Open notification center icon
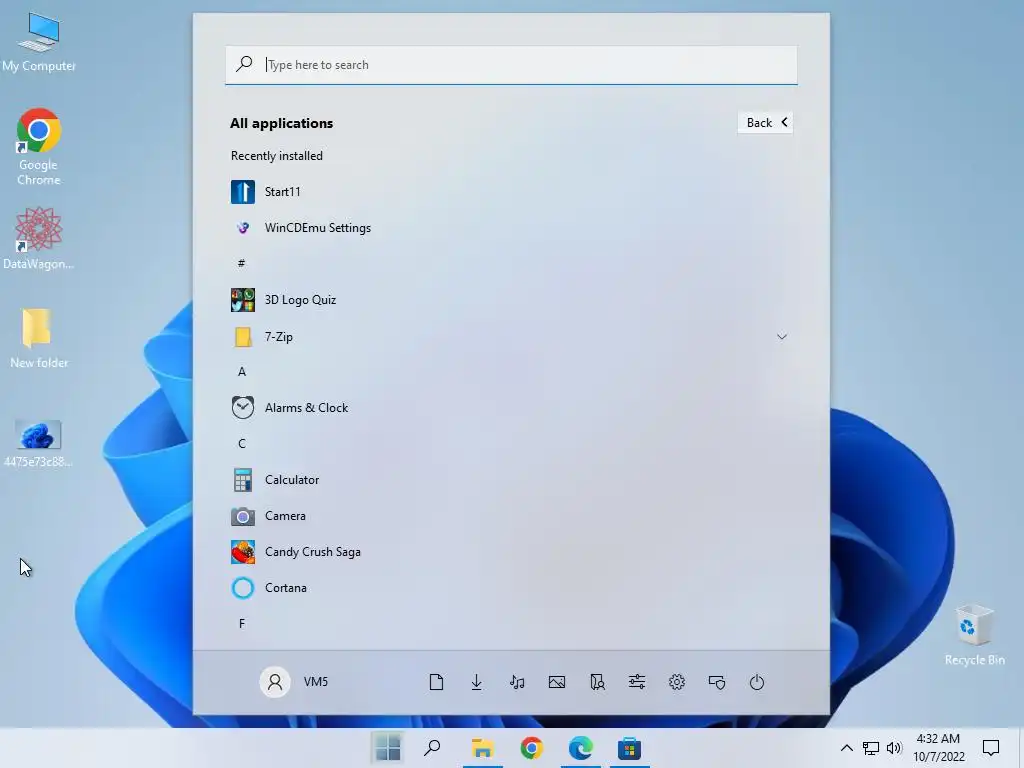Viewport: 1024px width, 768px height. point(991,748)
